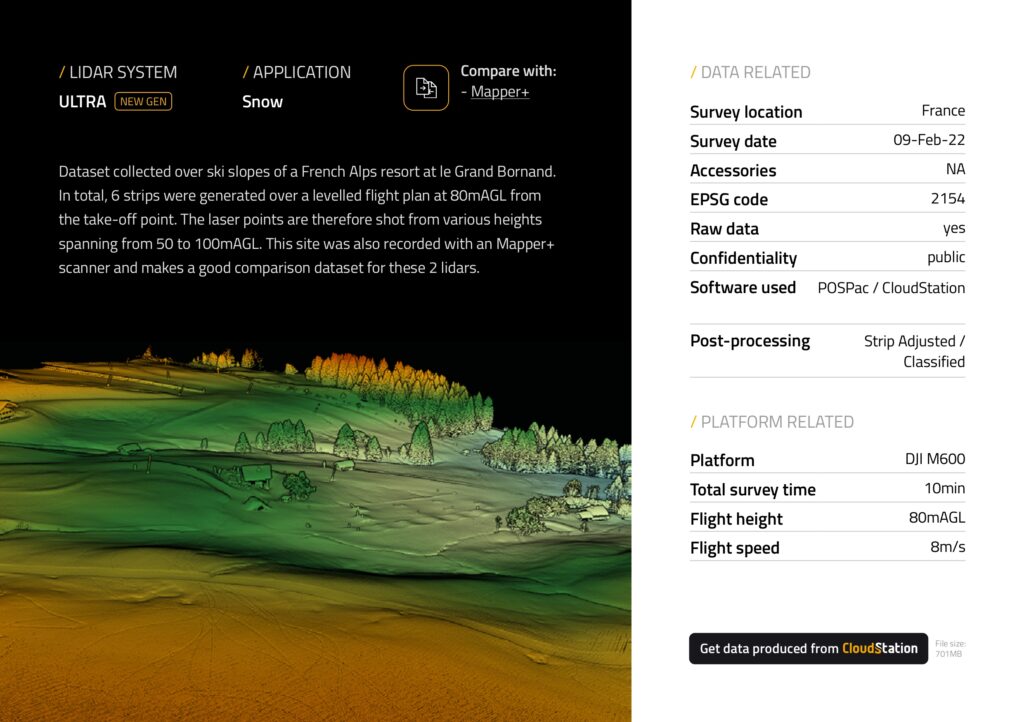Open the Mapper+ comparison link
This screenshot has height=722, width=1024.
(500, 92)
